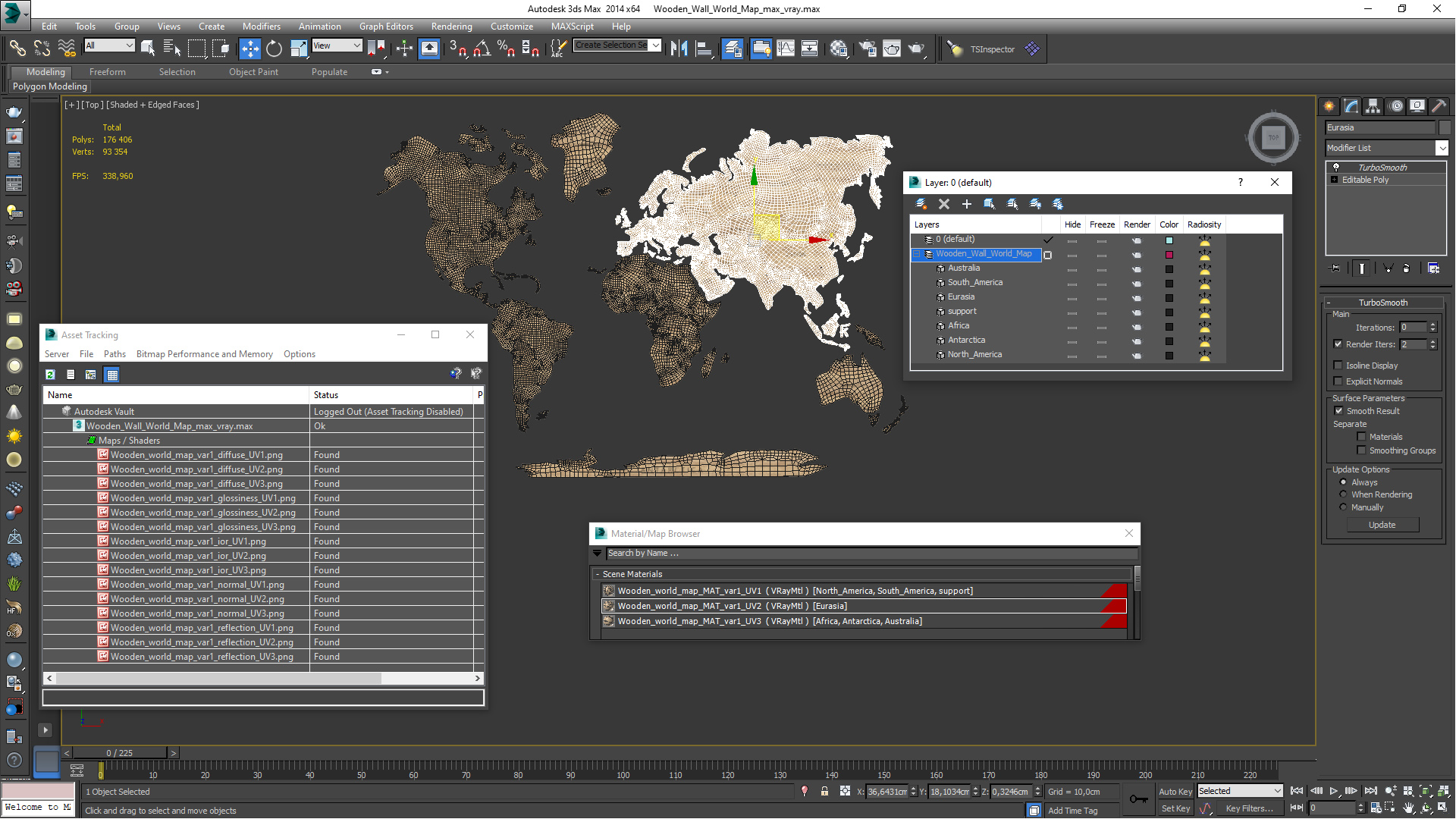This screenshot has height=819, width=1456.
Task: Activate Bind to Space Warp tool
Action: (x=67, y=49)
